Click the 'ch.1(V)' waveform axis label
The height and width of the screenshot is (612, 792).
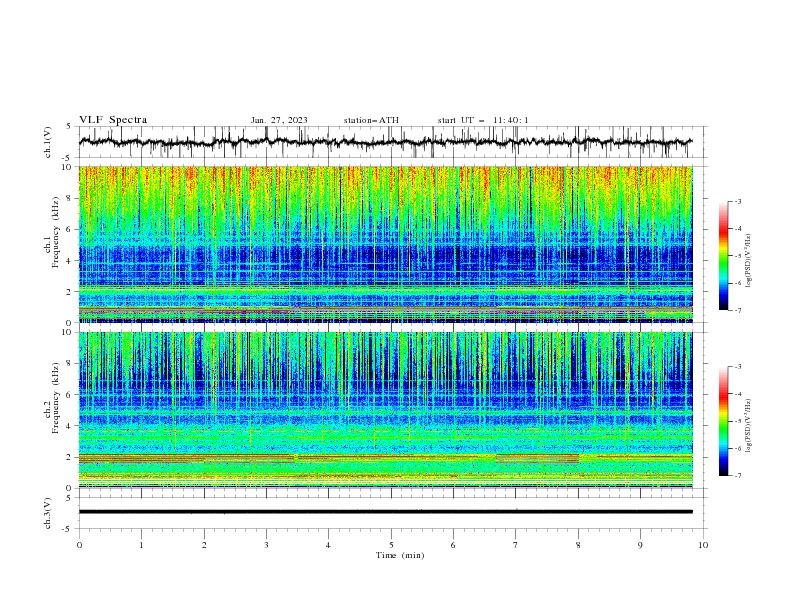pyautogui.click(x=48, y=142)
